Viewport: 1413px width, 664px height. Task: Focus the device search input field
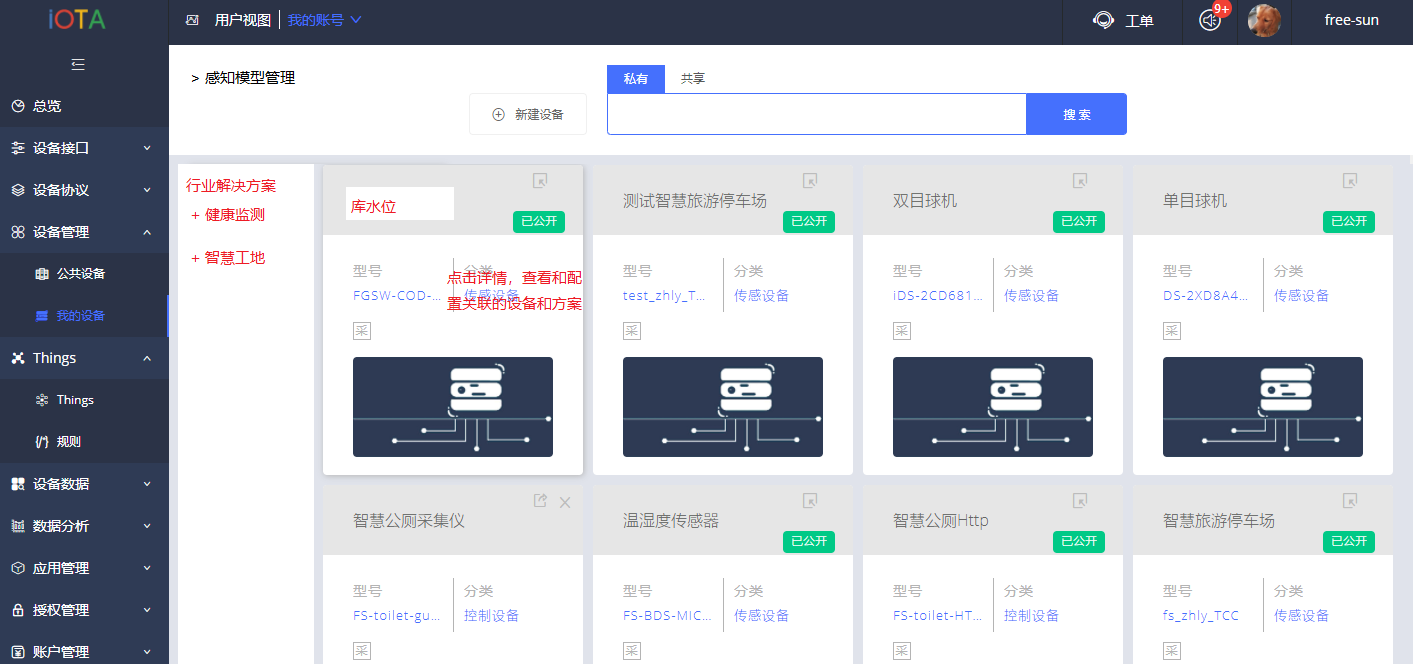816,114
